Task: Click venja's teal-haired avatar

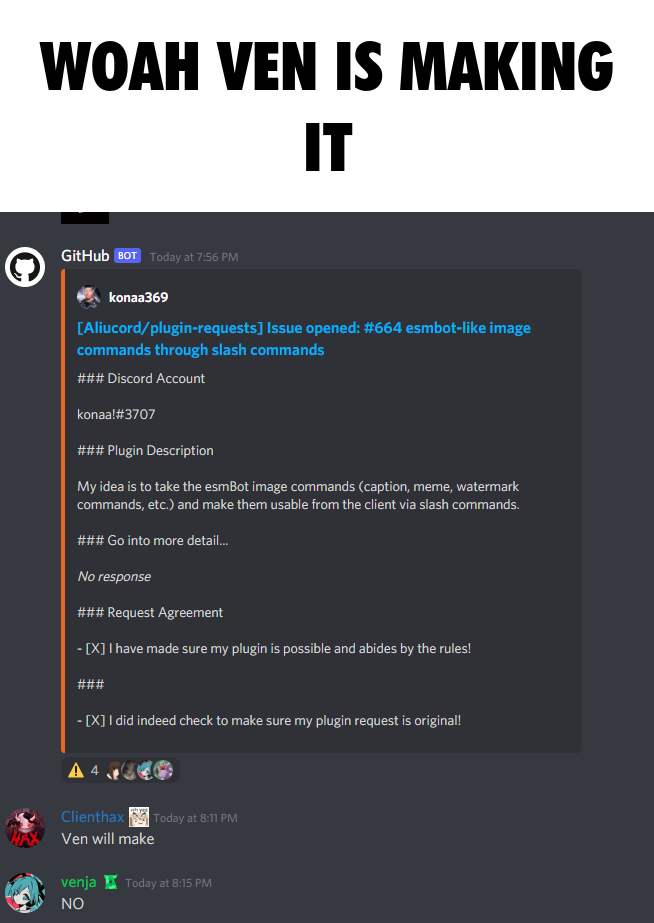Action: (x=25, y=892)
